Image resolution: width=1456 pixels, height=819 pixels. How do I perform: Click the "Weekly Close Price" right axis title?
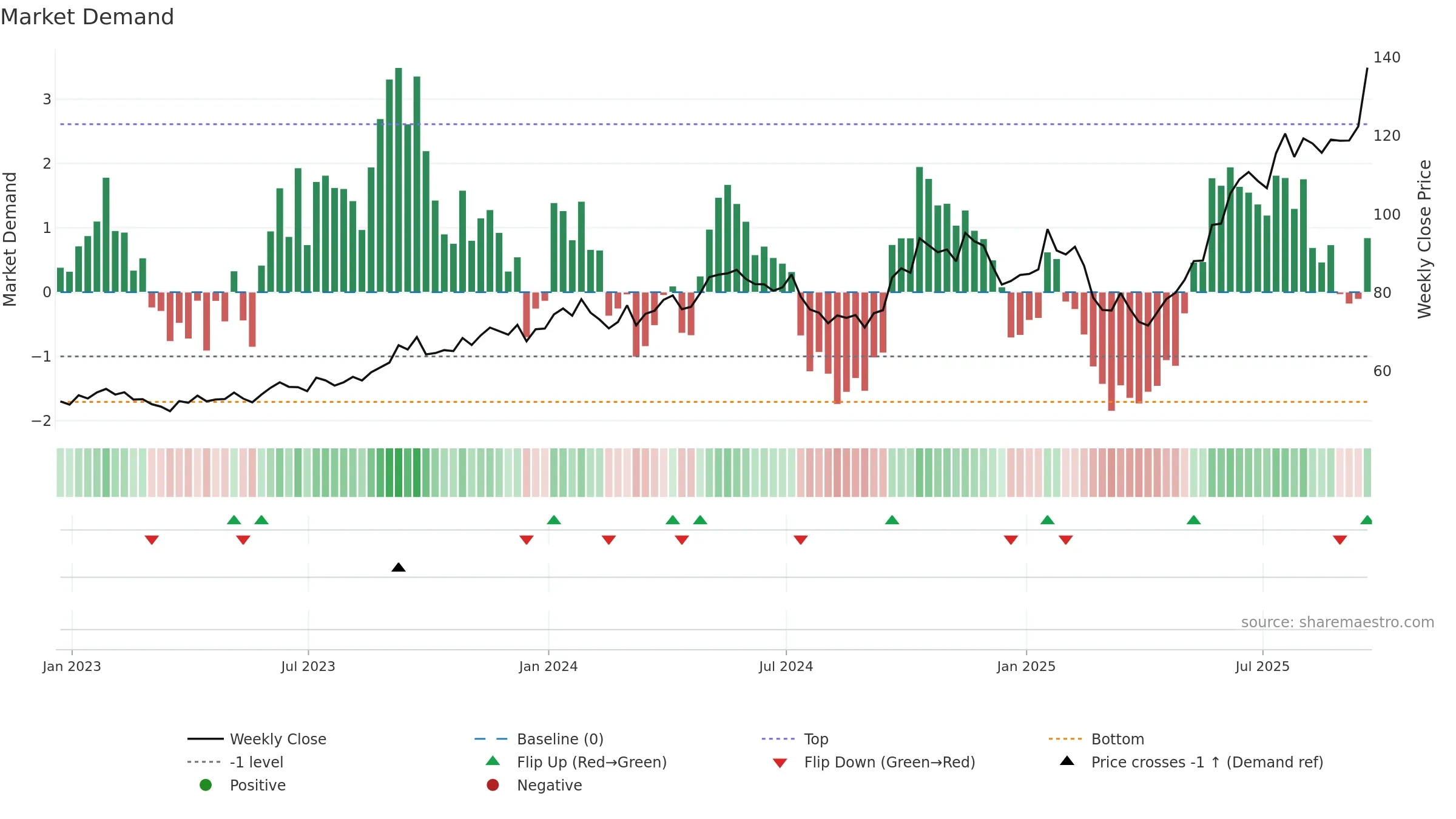[x=1424, y=239]
